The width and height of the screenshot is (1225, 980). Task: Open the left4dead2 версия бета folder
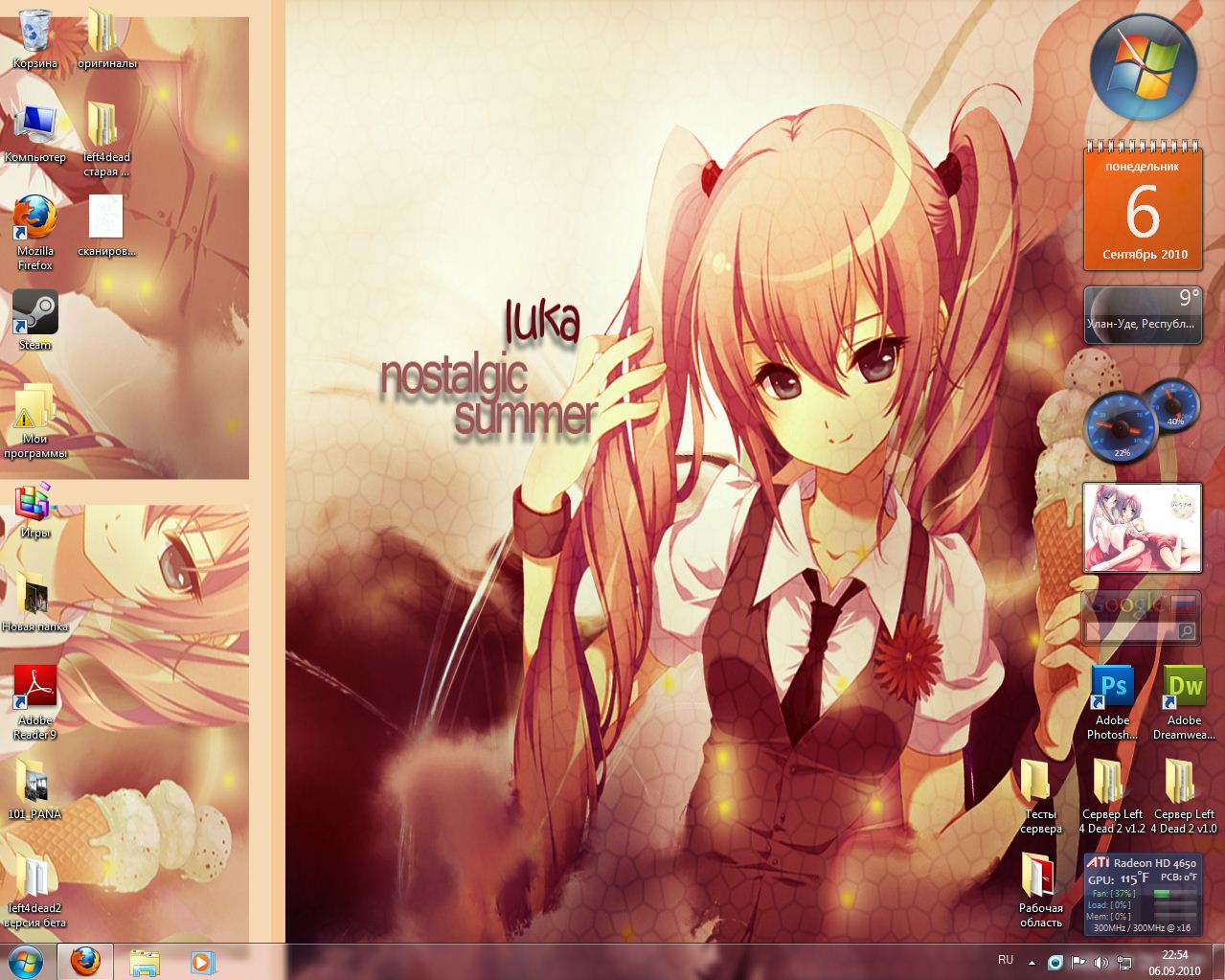pos(35,890)
